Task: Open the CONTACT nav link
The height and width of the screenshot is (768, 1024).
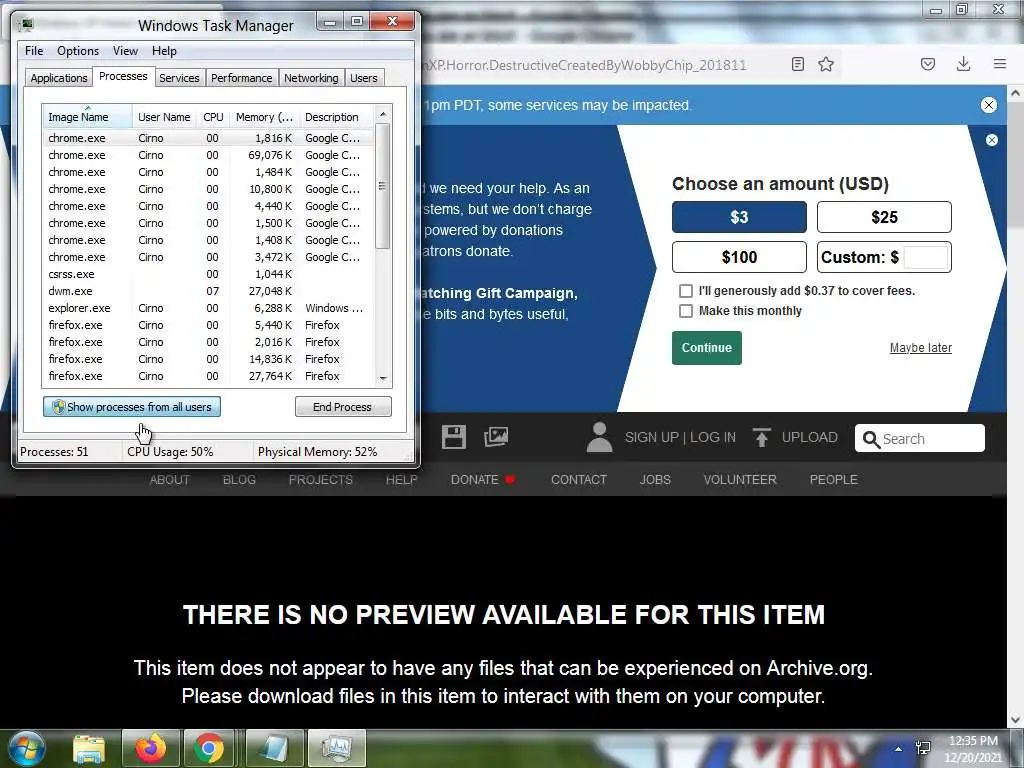Action: click(579, 479)
